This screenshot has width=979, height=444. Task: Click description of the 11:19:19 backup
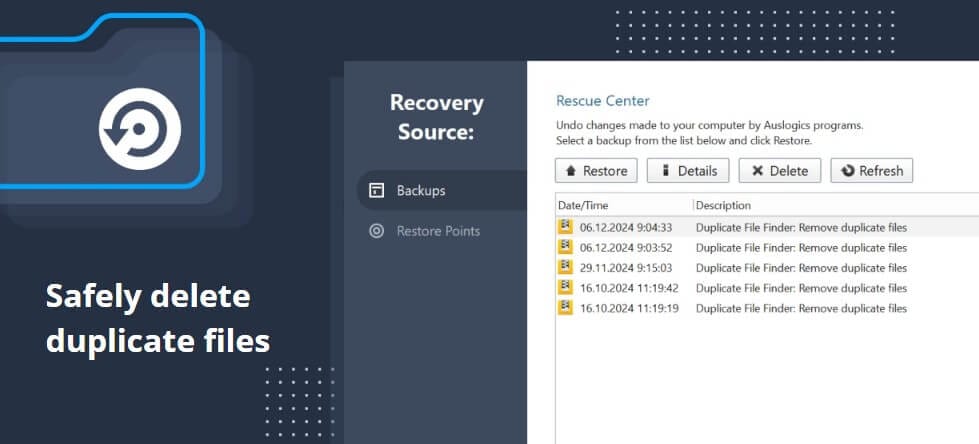(801, 308)
